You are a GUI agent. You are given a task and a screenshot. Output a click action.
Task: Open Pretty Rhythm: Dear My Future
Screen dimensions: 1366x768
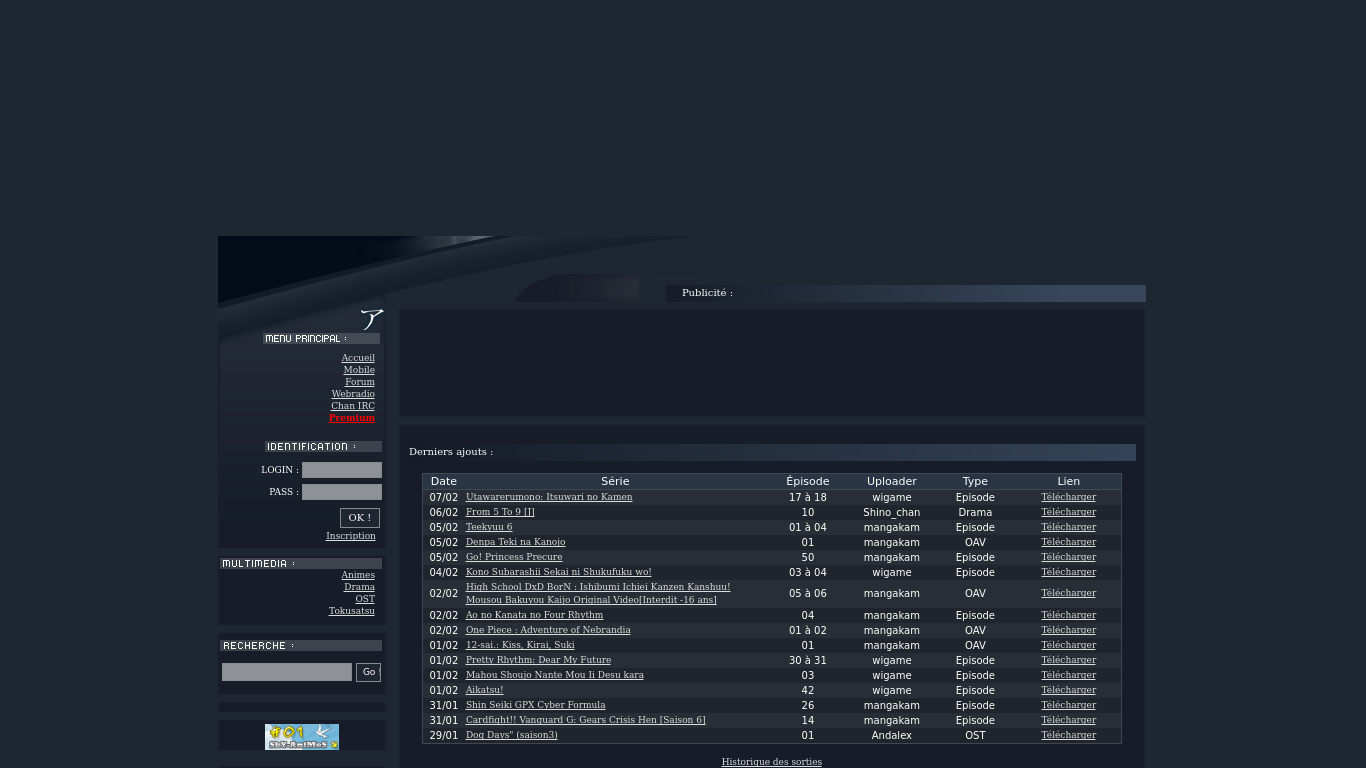[x=538, y=660]
